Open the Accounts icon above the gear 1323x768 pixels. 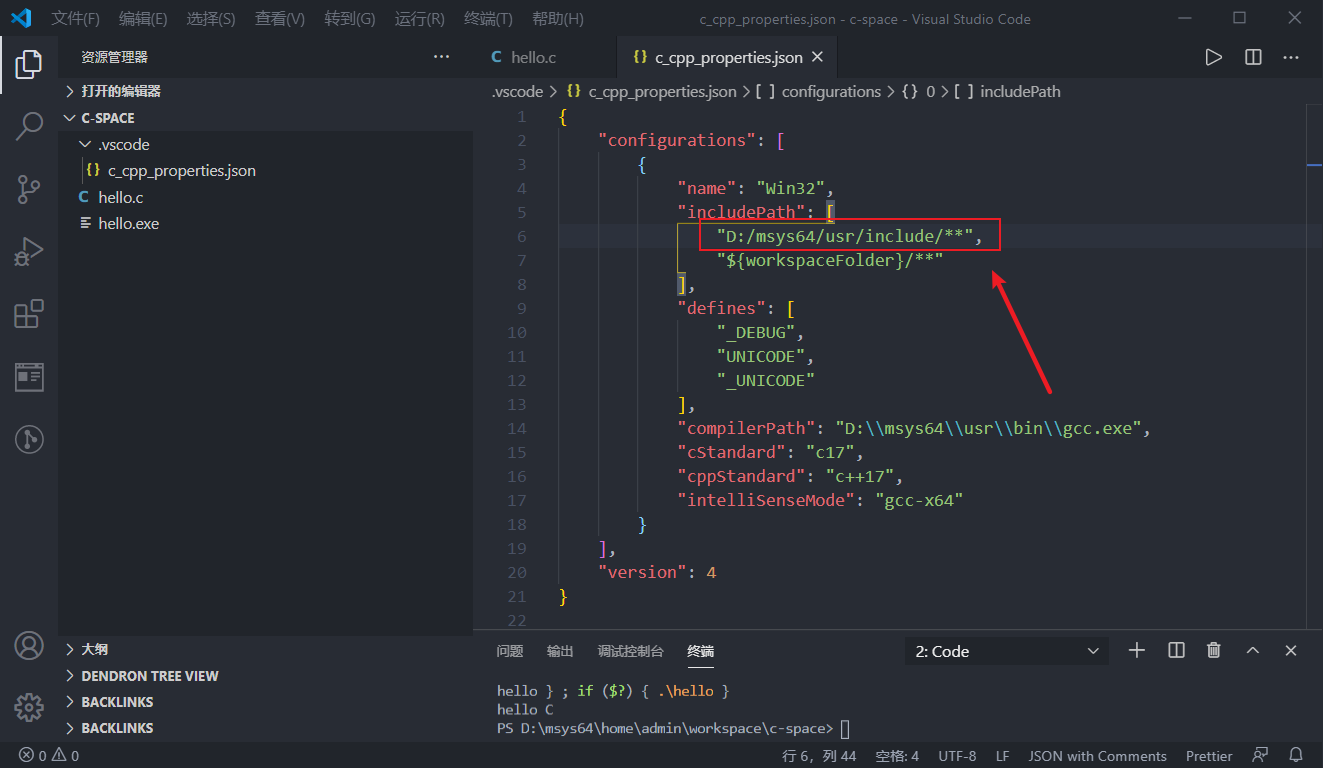pyautogui.click(x=29, y=646)
